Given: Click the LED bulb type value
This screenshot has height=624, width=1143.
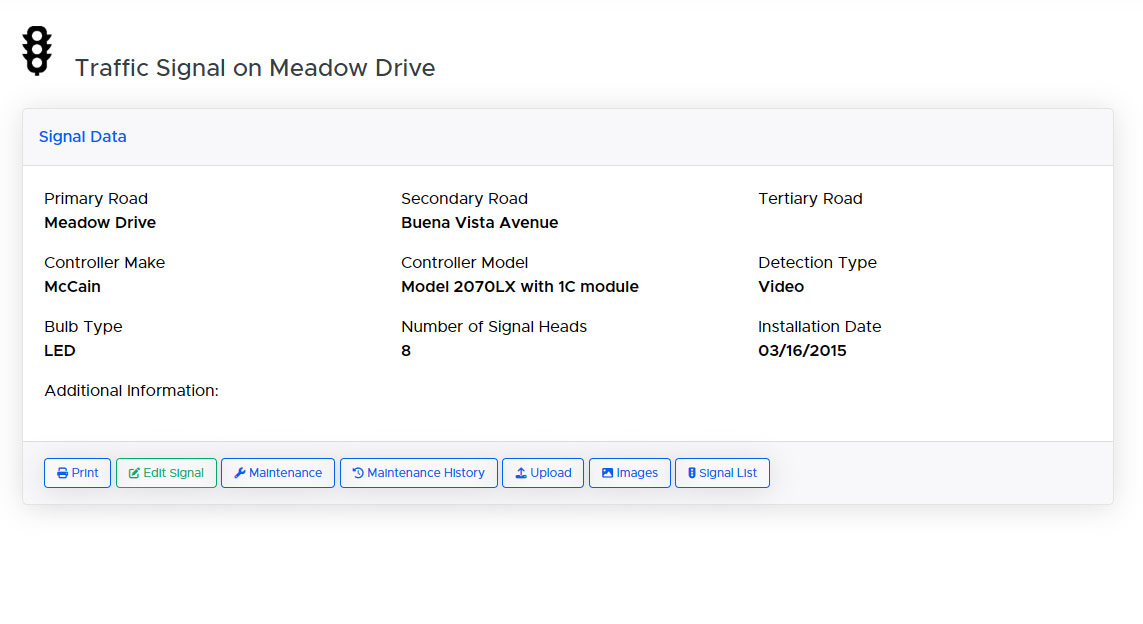Looking at the screenshot, I should click(60, 351).
